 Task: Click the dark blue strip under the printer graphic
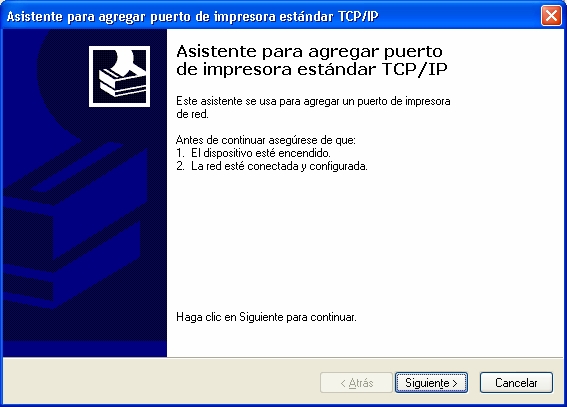(85, 349)
